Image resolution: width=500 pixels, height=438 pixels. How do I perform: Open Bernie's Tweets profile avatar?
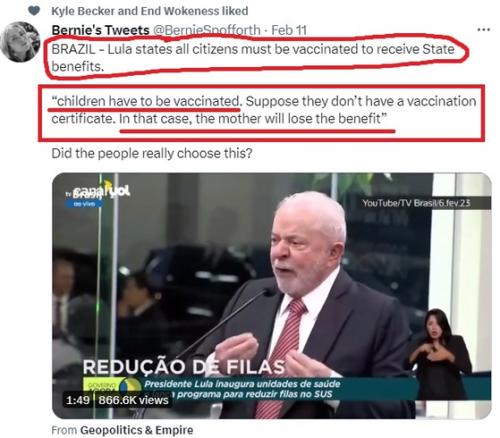[x=21, y=42]
